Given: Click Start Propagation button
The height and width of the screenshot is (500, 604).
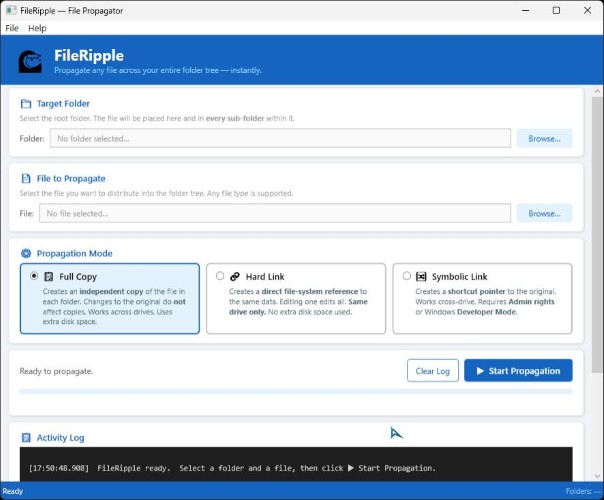Looking at the screenshot, I should coord(518,371).
